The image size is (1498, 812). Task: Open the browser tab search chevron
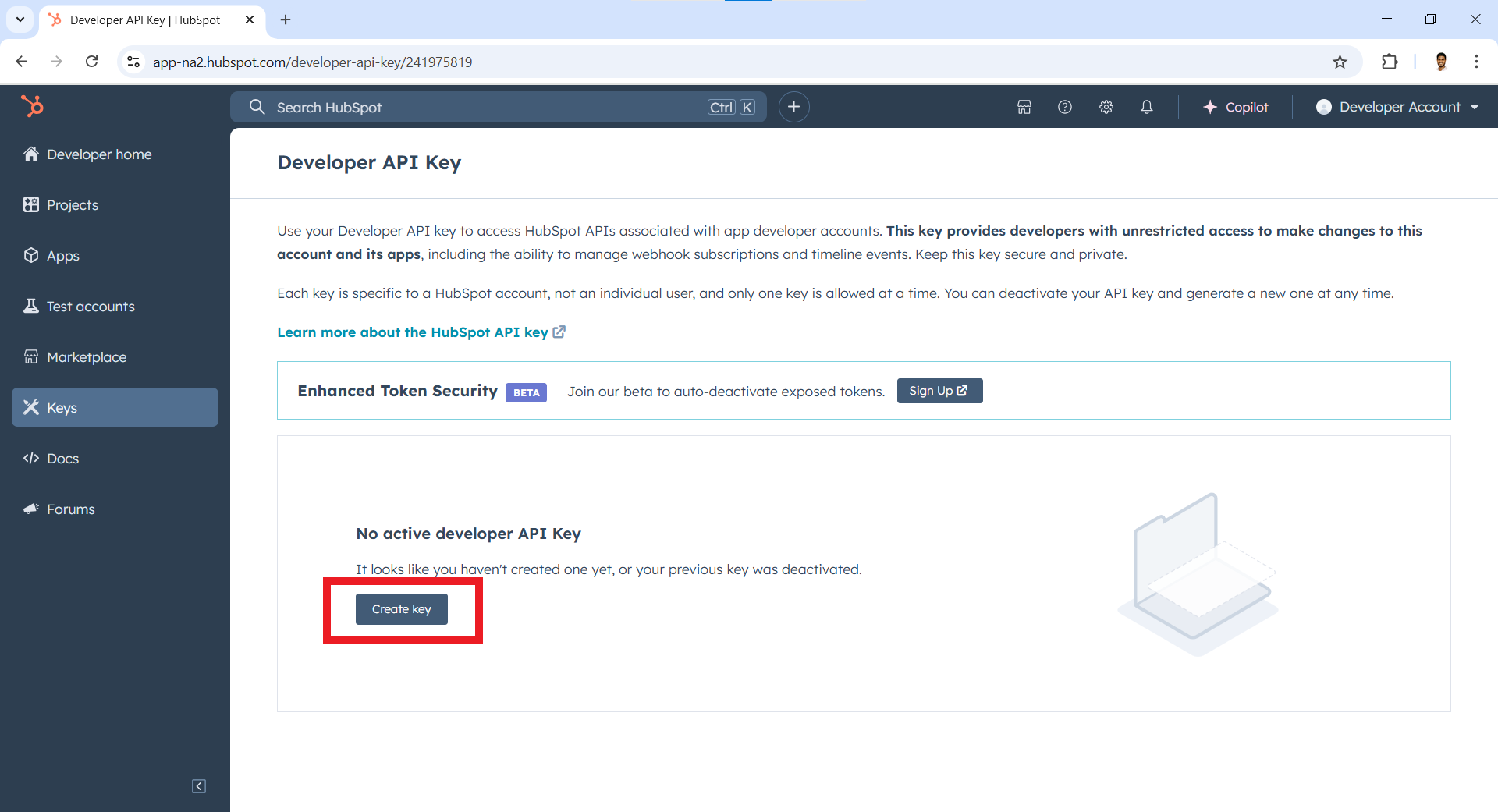click(x=20, y=20)
